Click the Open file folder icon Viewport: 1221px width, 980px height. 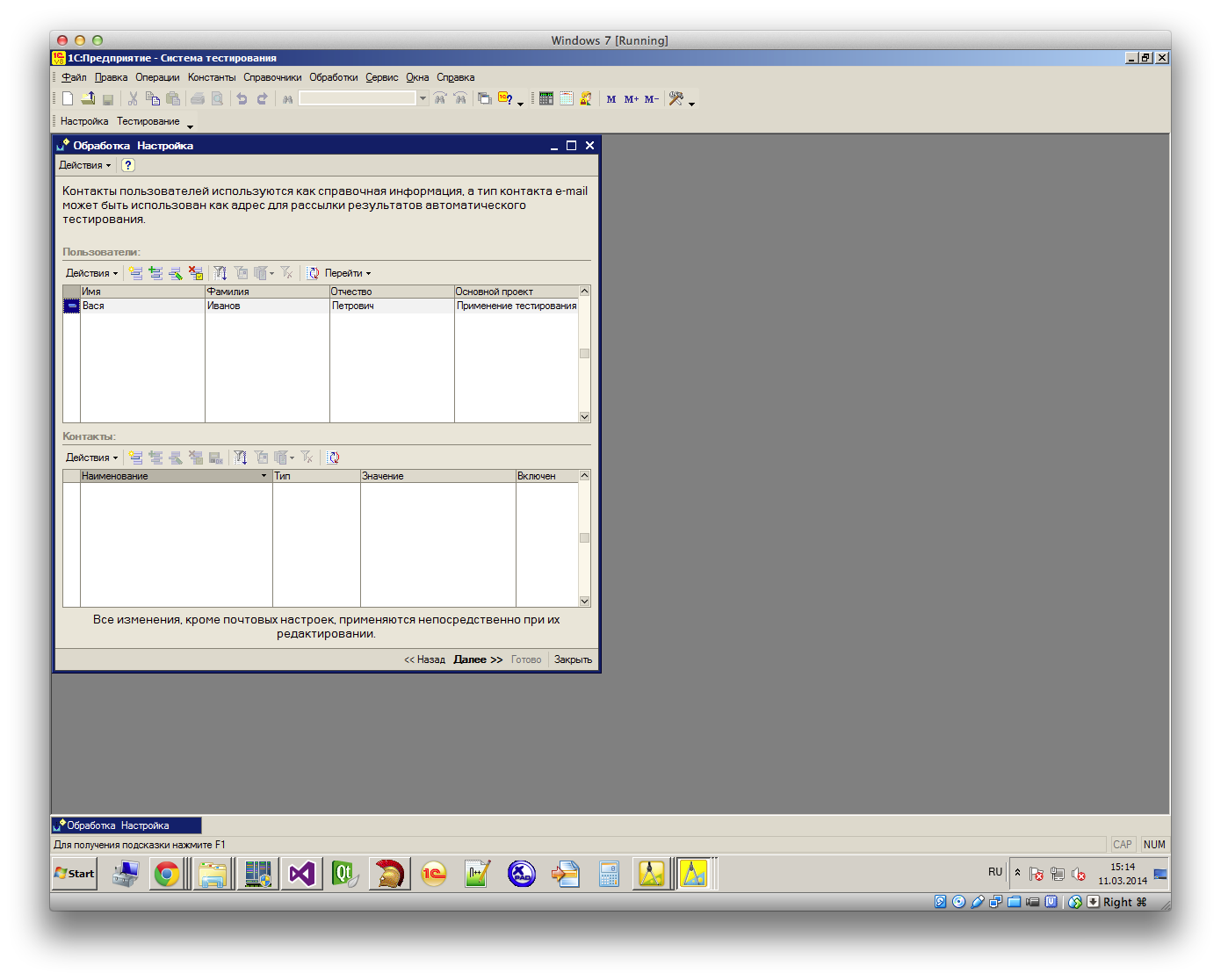(88, 99)
